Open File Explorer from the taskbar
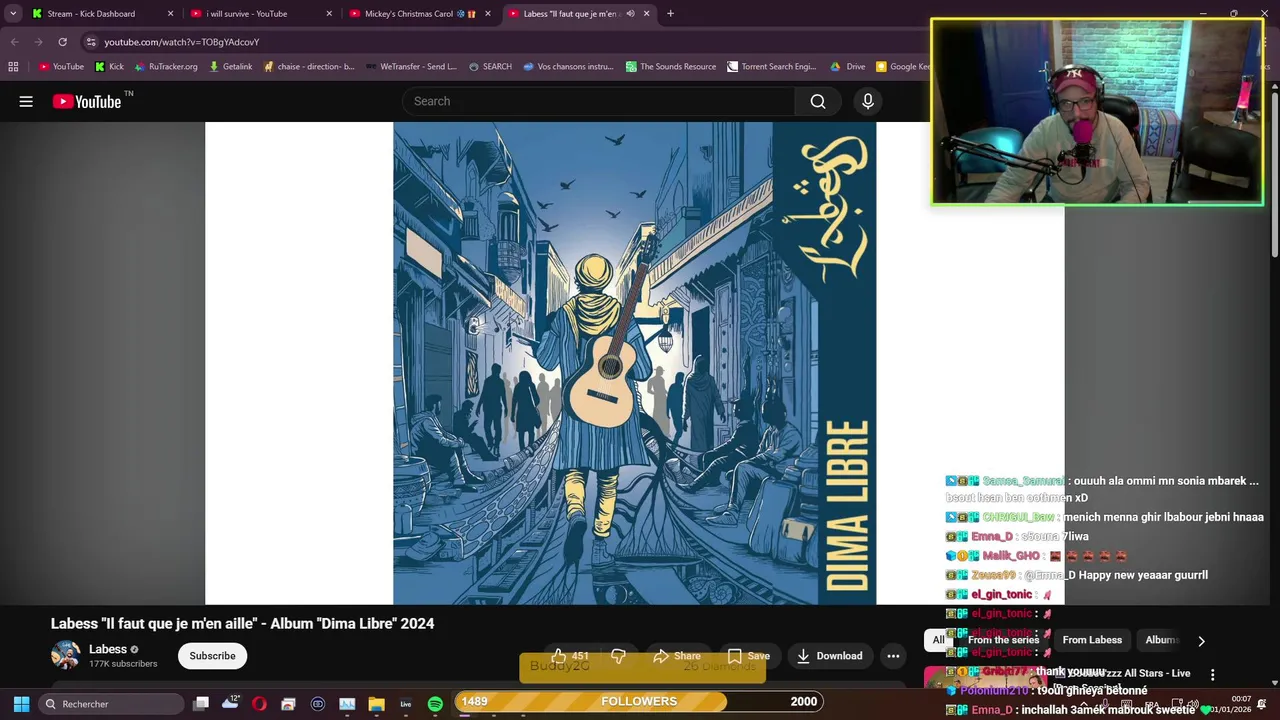 pyautogui.click(x=376, y=704)
